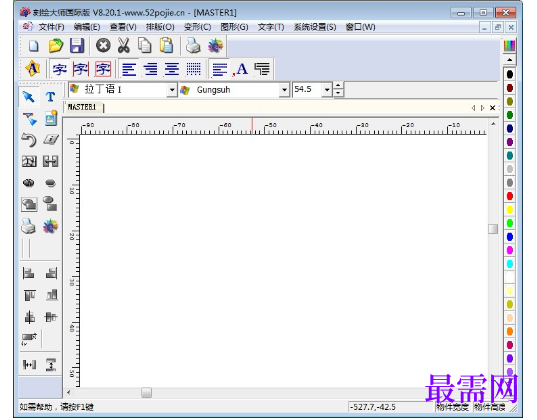This screenshot has width=537, height=420.
Task: Click the hanging indent paragraph icon
Action: coord(263,70)
